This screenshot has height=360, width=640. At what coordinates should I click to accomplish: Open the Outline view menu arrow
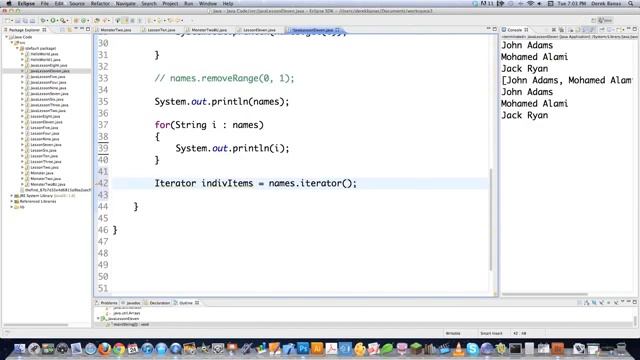point(622,302)
